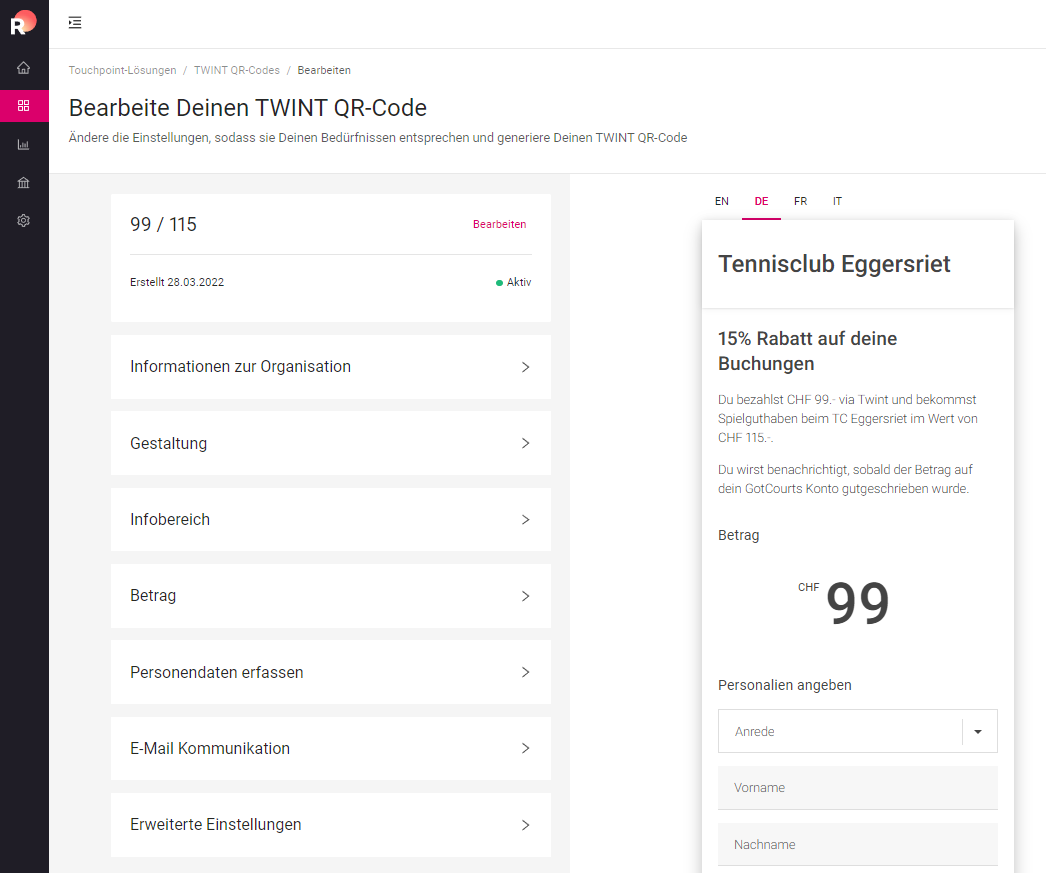The image size is (1046, 873).
Task: Toggle the sidebar menu collapse icon
Action: [x=75, y=23]
